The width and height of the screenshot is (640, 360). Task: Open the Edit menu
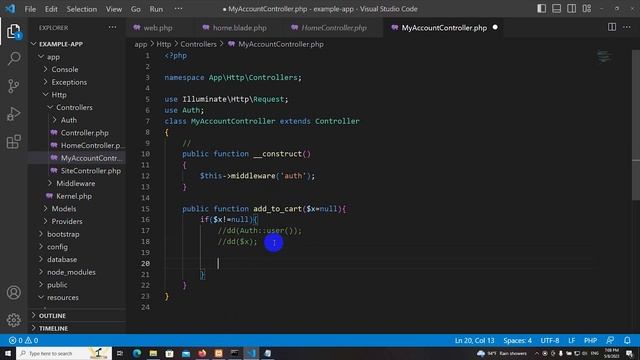pos(51,9)
